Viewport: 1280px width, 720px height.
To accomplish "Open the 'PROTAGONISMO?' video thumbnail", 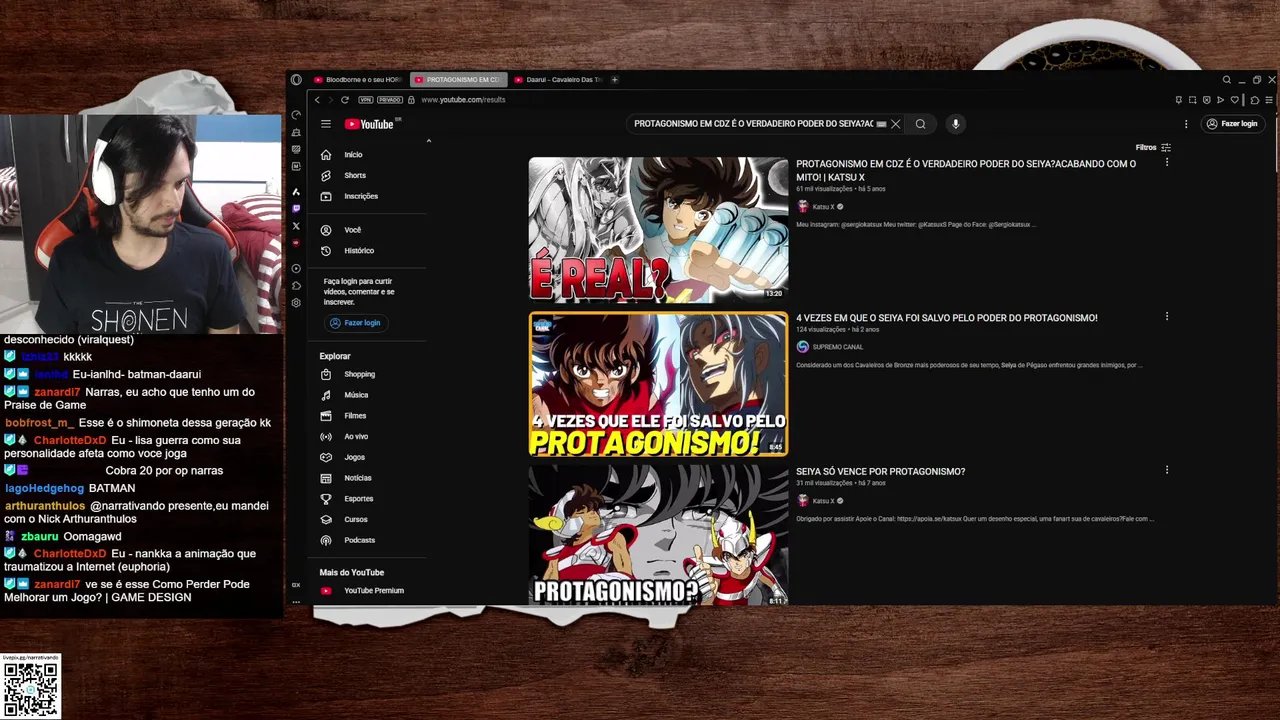I will point(658,535).
